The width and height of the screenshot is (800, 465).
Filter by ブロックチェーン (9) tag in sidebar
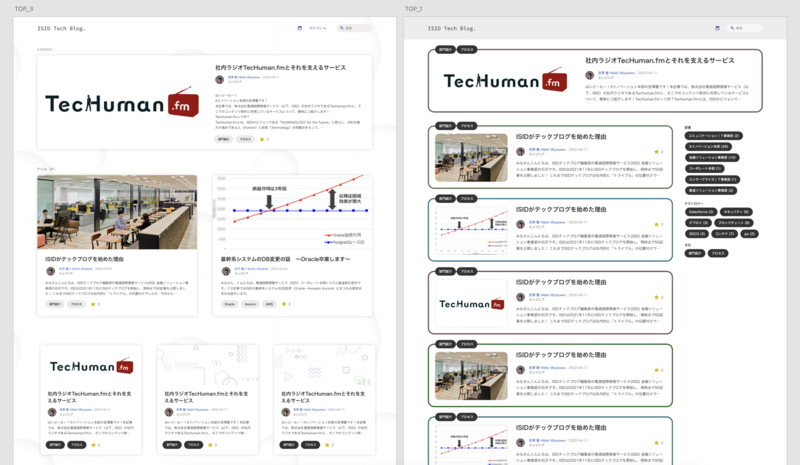(x=734, y=223)
